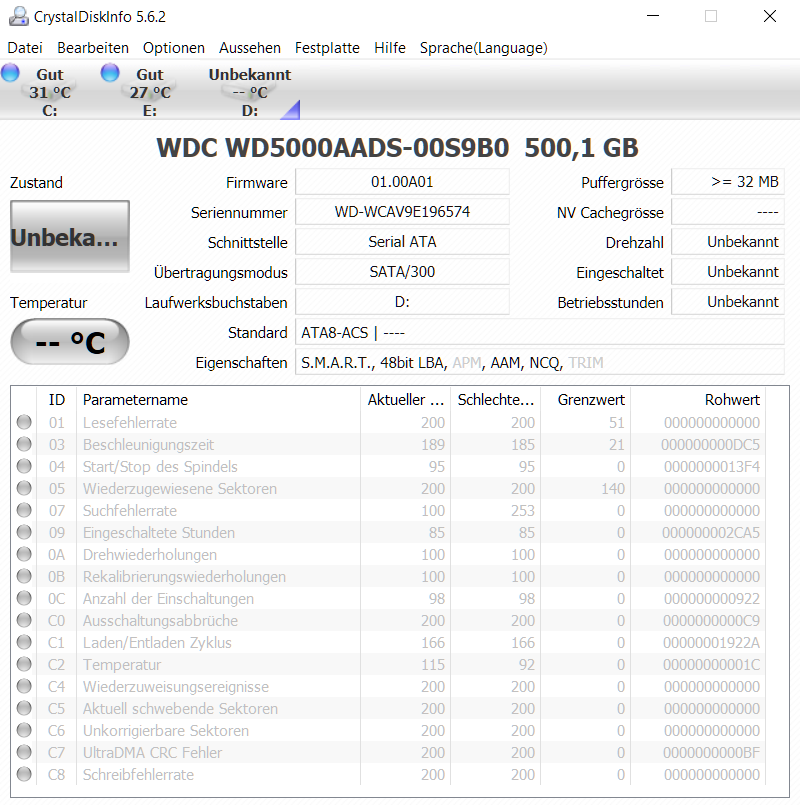This screenshot has height=805, width=800.
Task: Open the Datei menu
Action: click(25, 48)
